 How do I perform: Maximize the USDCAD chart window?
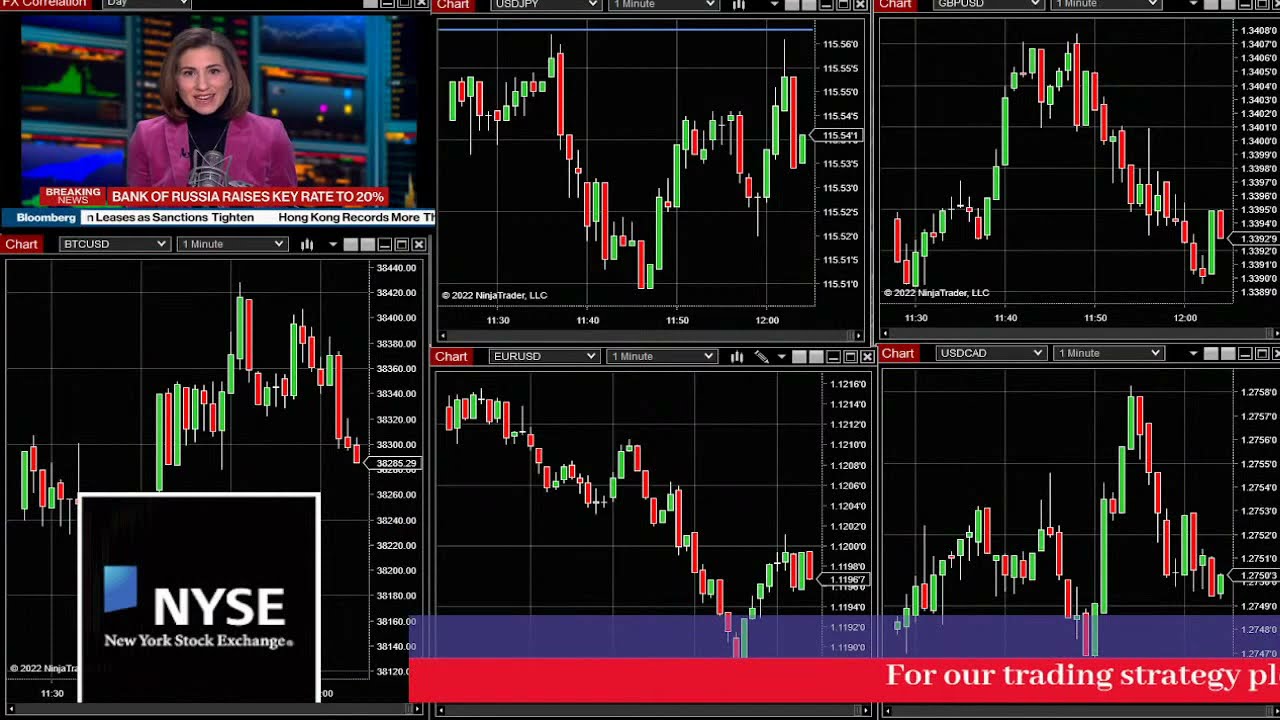(1262, 353)
